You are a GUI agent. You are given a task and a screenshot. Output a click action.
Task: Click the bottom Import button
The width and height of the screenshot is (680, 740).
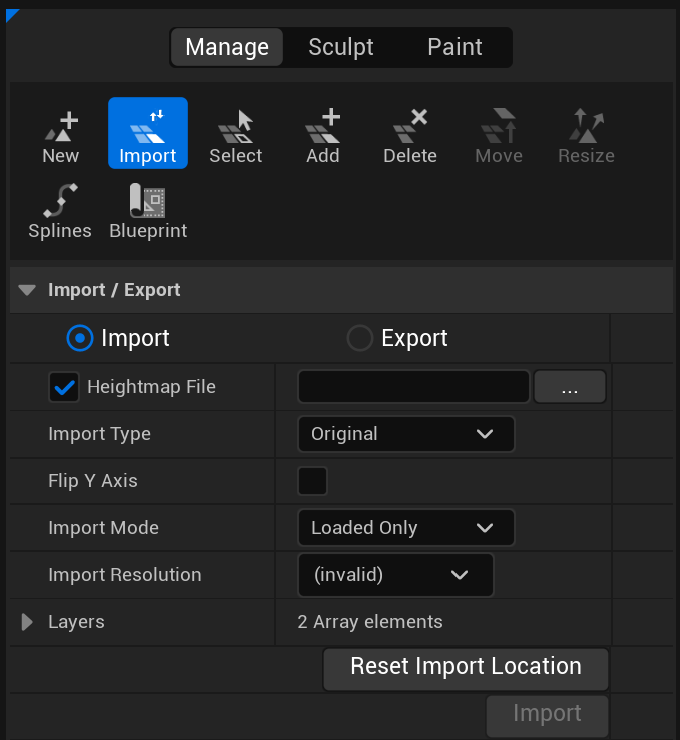[x=547, y=715]
